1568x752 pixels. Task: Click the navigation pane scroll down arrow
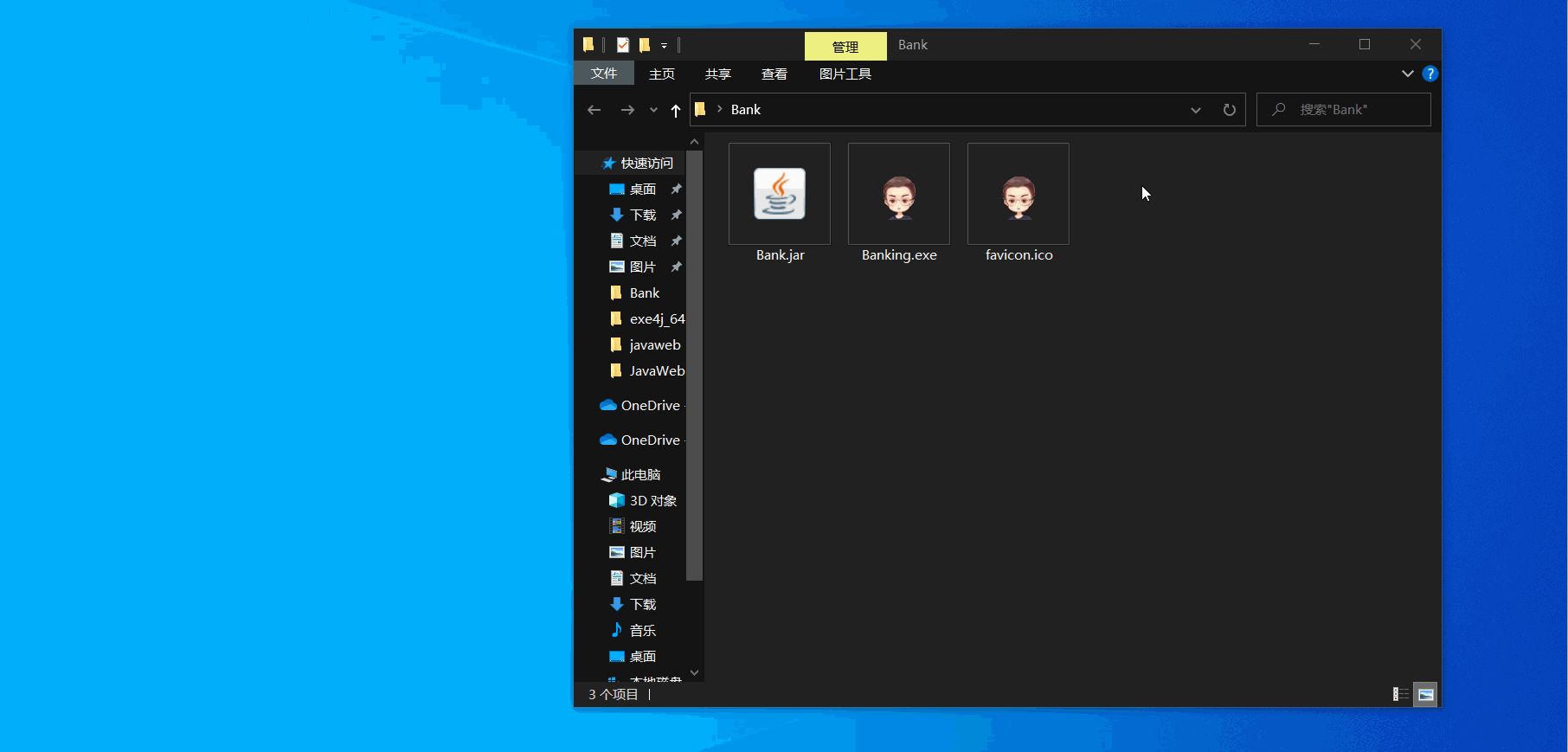(694, 672)
